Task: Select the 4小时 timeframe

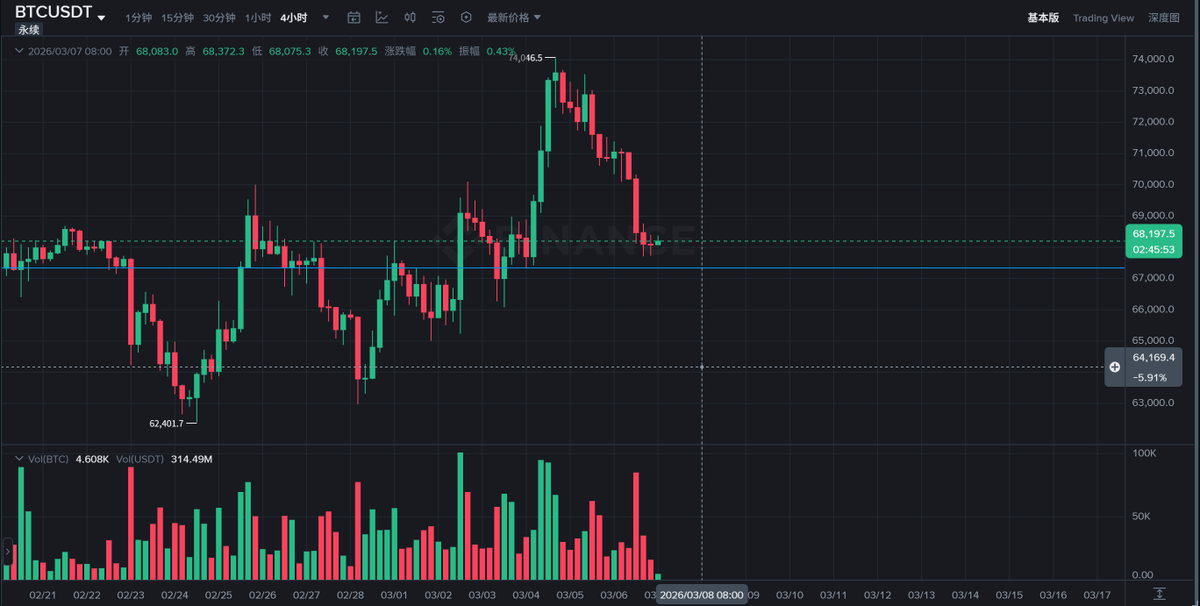Action: coord(294,18)
